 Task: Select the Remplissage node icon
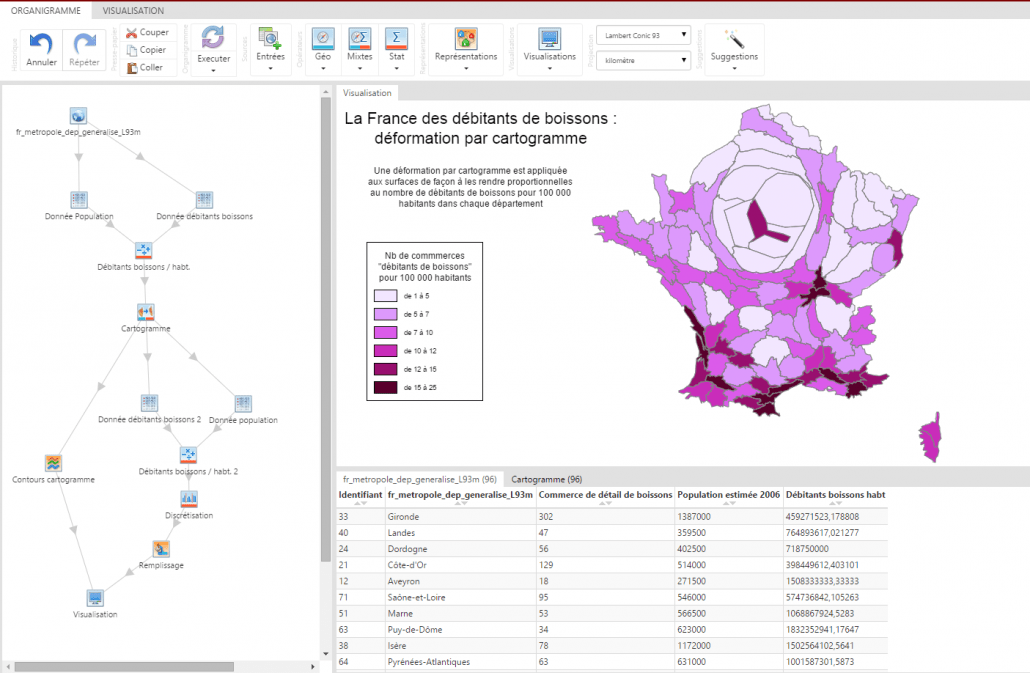(161, 549)
